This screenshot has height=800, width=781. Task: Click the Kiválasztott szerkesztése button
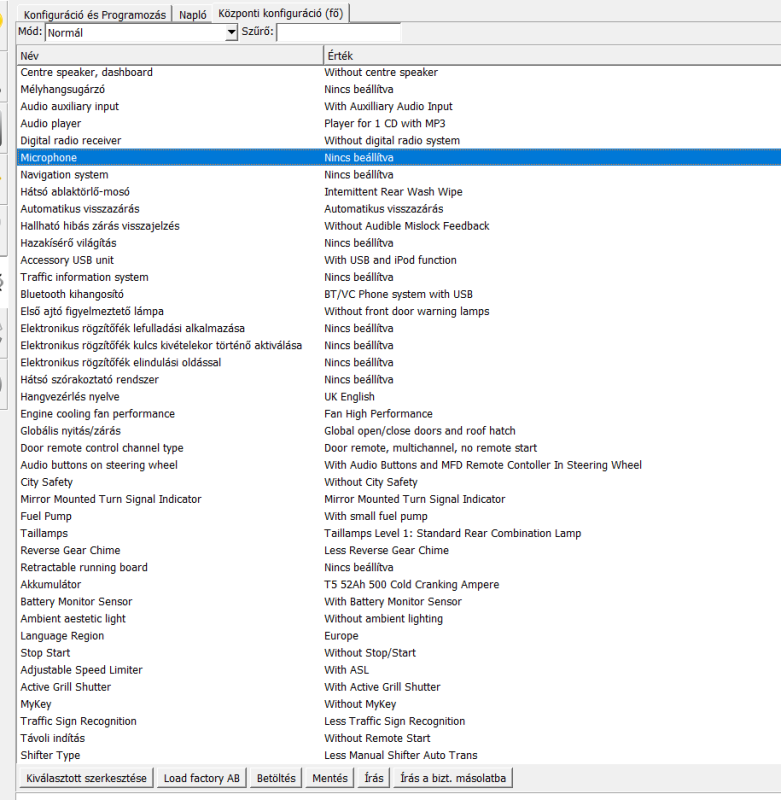(x=86, y=778)
